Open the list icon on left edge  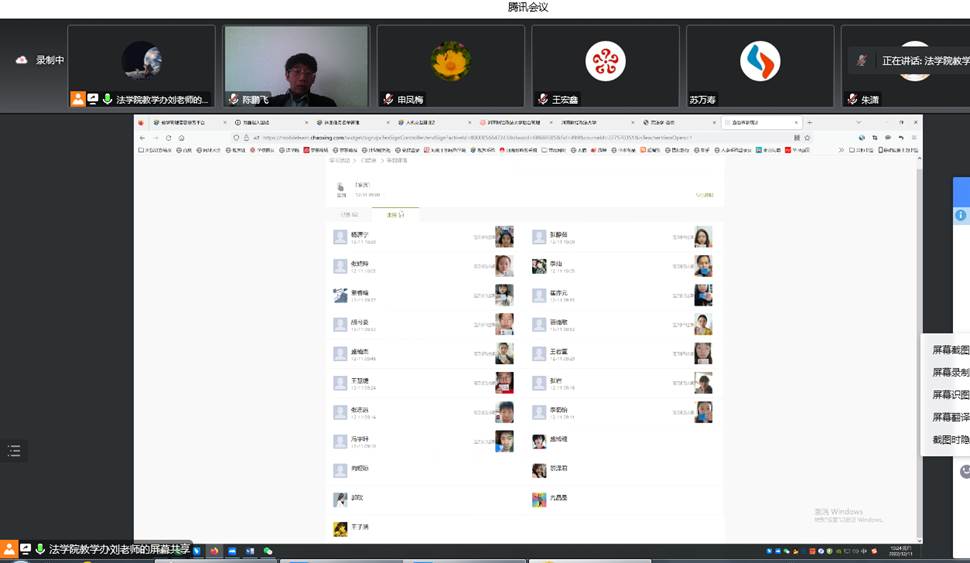[14, 451]
